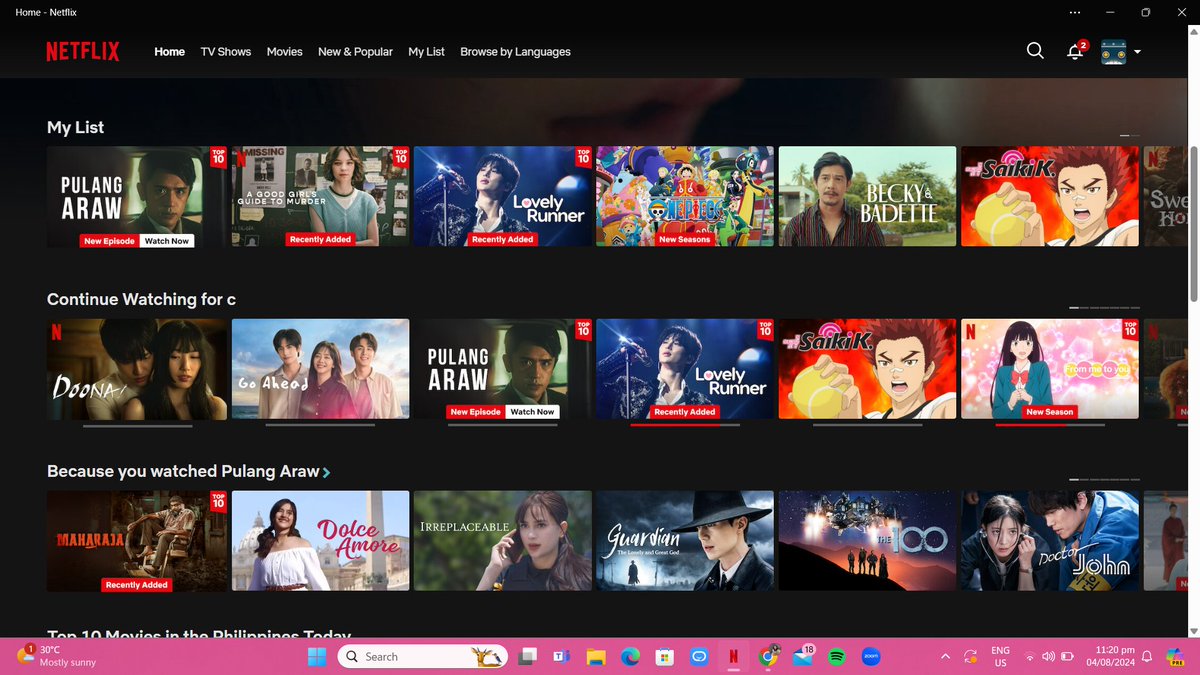Viewport: 1200px width, 675px height.
Task: Open the Maharaja thumbnail
Action: pos(137,541)
